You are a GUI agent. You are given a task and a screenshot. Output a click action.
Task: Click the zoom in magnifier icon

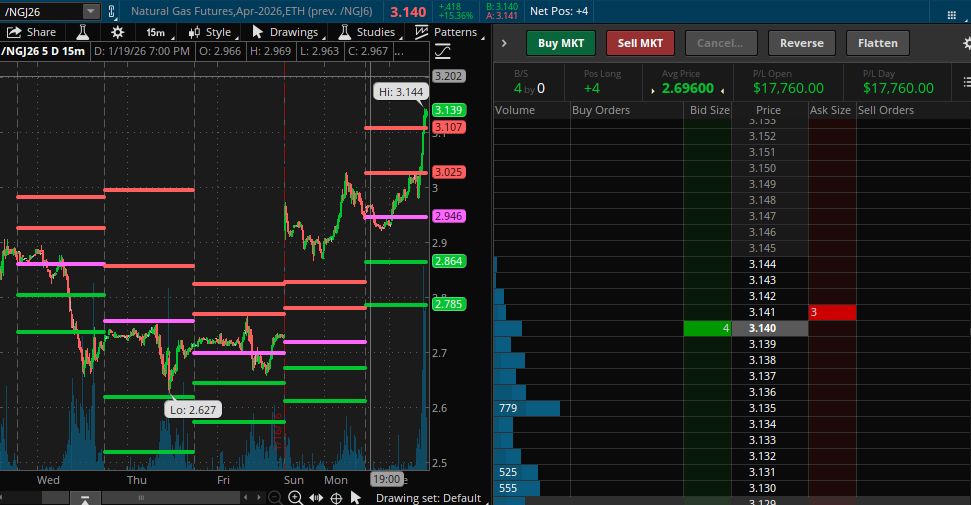[297, 497]
